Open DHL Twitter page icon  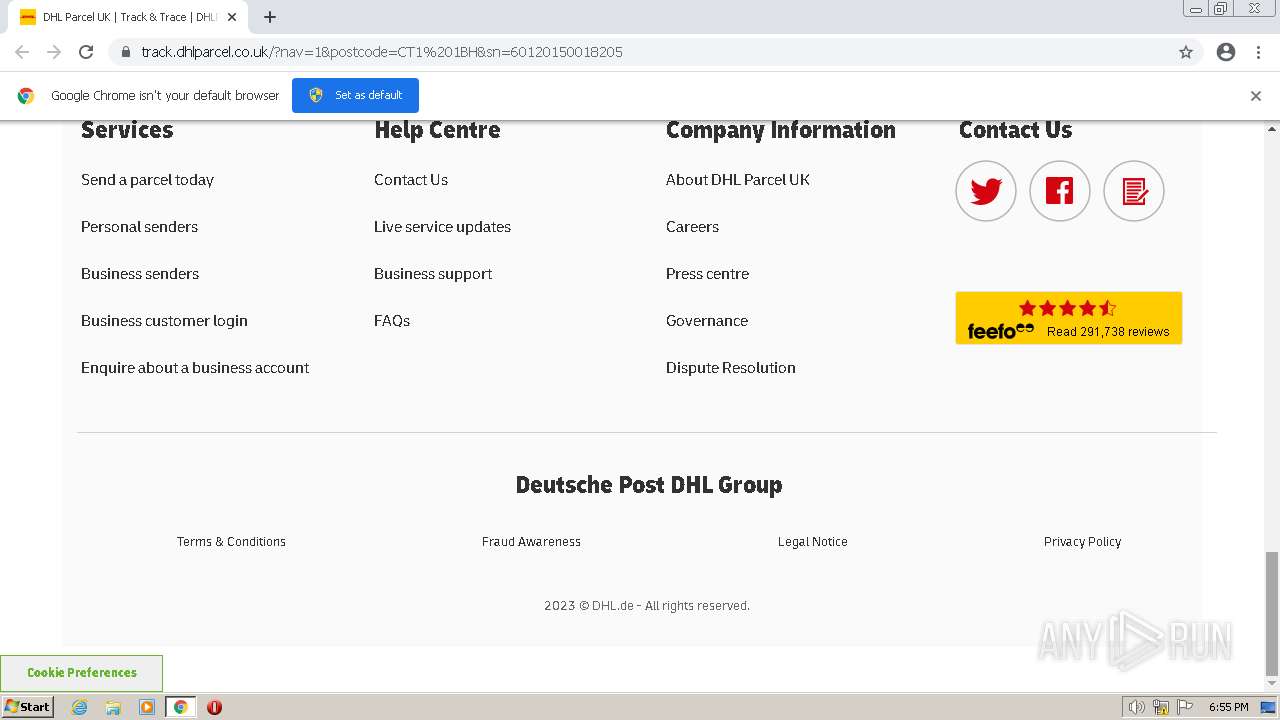pos(986,191)
